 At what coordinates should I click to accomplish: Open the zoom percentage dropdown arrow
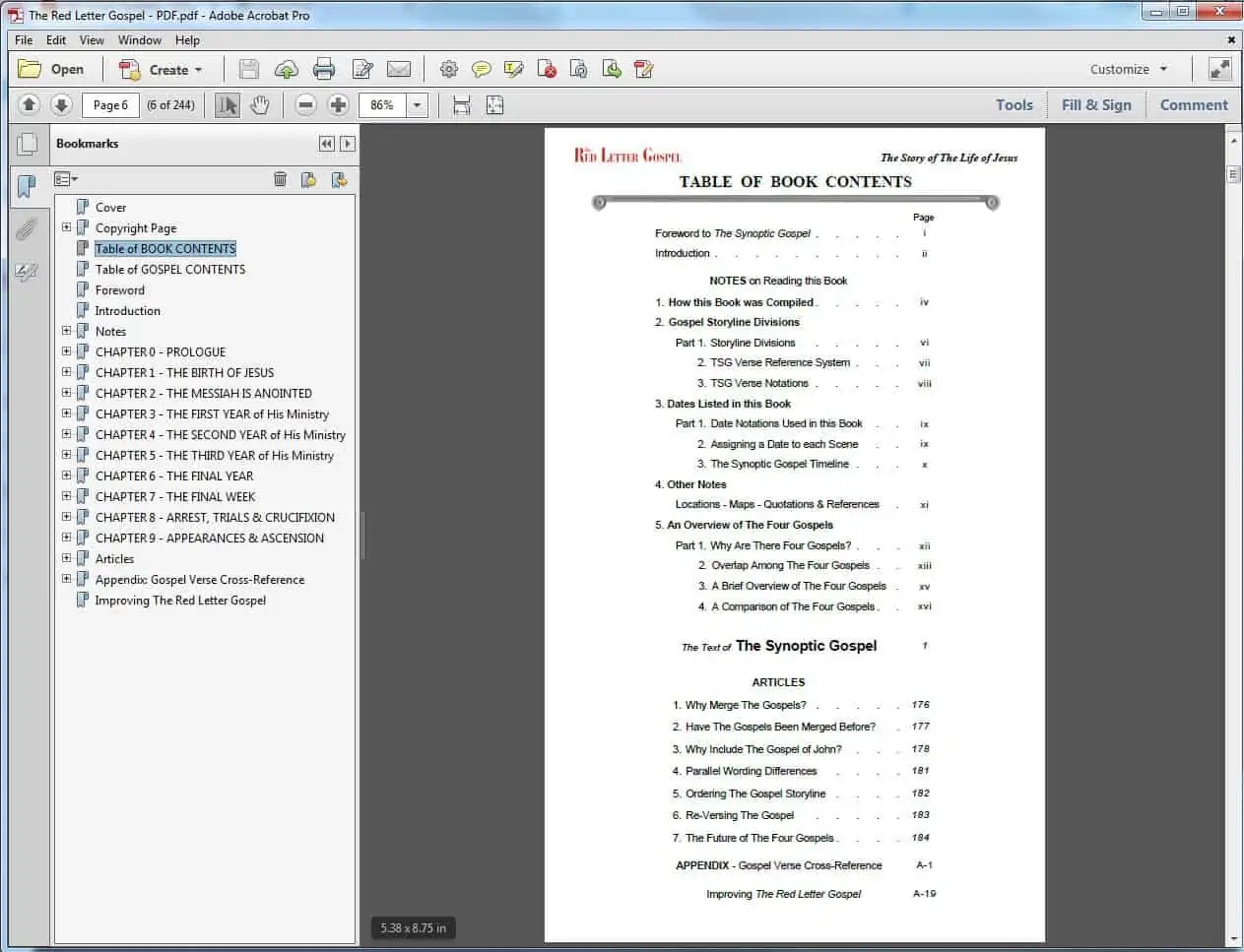[x=418, y=105]
